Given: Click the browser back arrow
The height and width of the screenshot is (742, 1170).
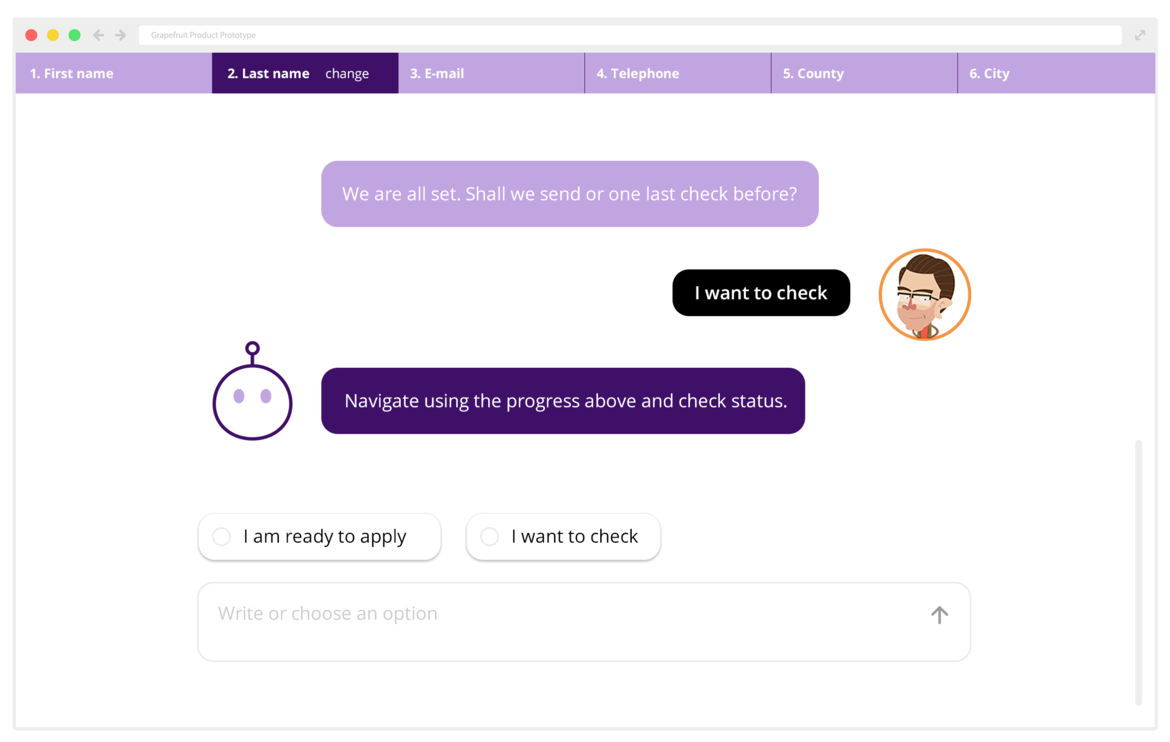Looking at the screenshot, I should [x=98, y=35].
